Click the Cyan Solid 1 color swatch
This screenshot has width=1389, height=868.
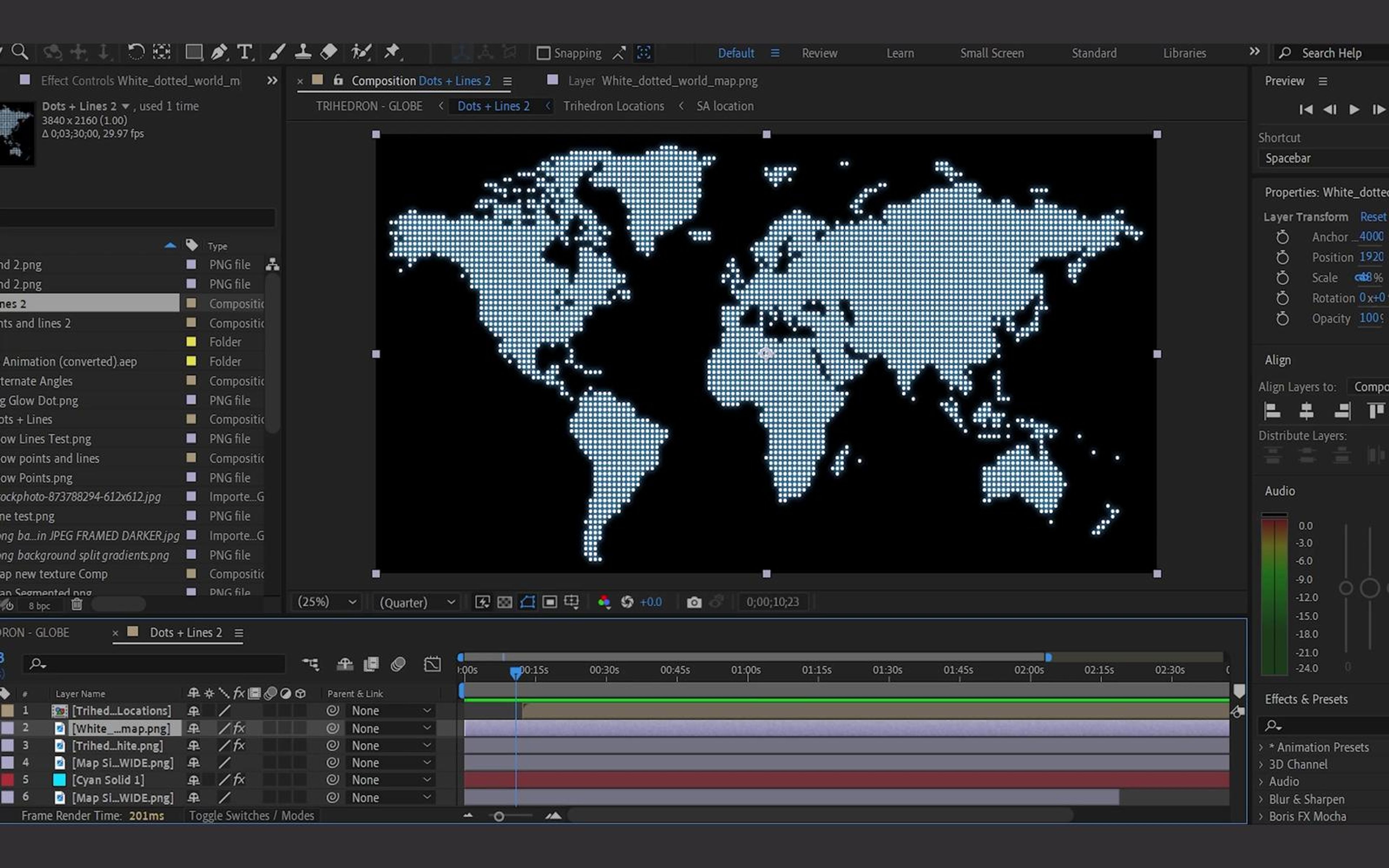[59, 780]
